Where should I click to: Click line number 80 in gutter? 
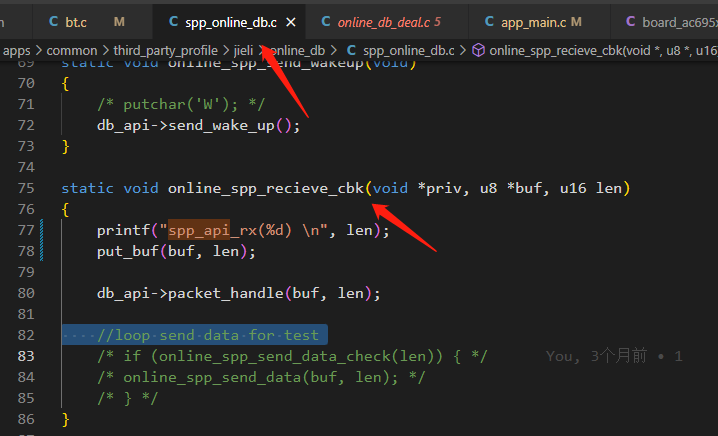coord(26,293)
